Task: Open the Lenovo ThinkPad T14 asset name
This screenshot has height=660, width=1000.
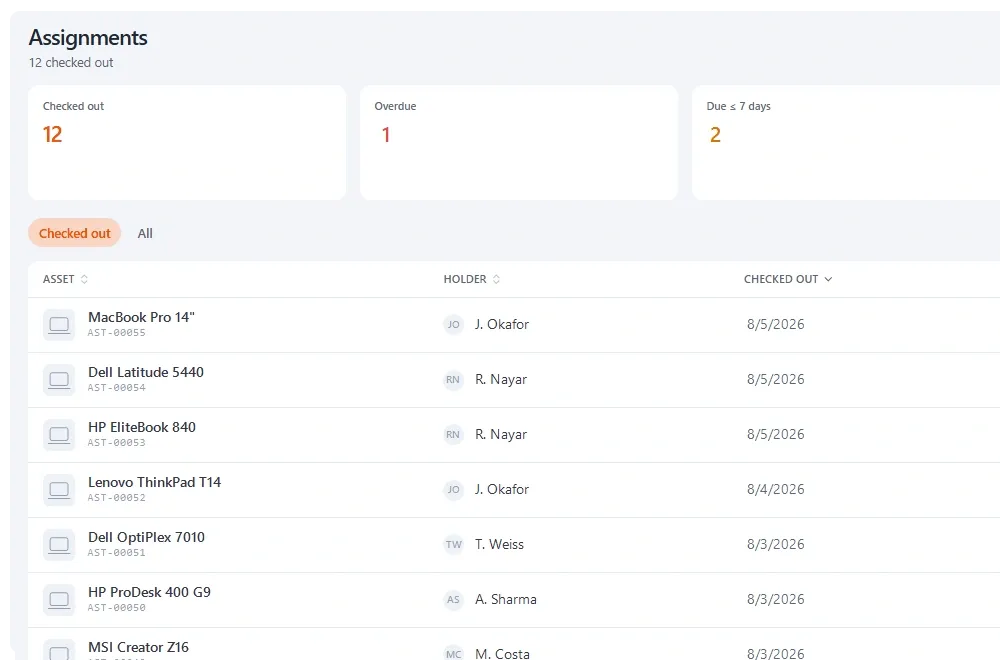Action: click(154, 482)
